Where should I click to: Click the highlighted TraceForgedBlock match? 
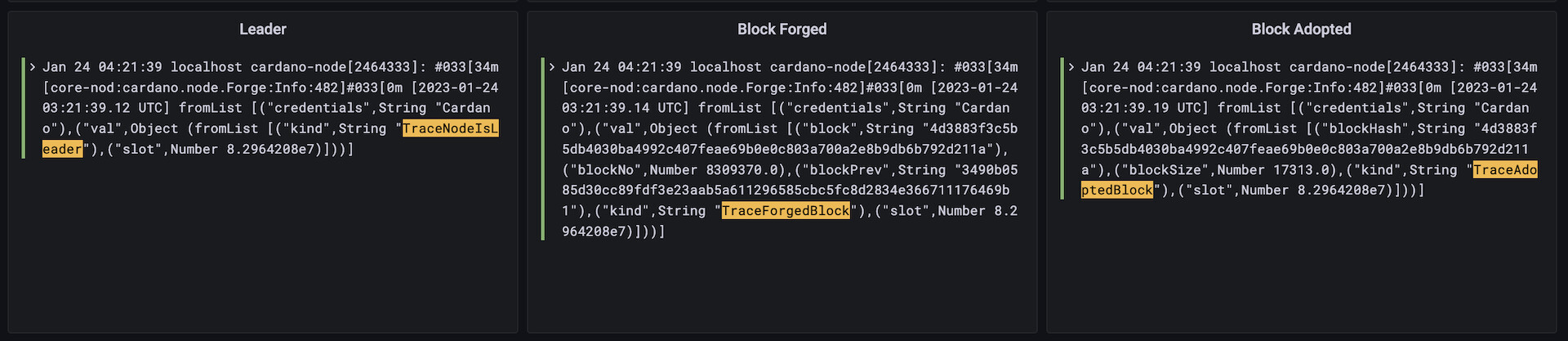click(x=786, y=211)
